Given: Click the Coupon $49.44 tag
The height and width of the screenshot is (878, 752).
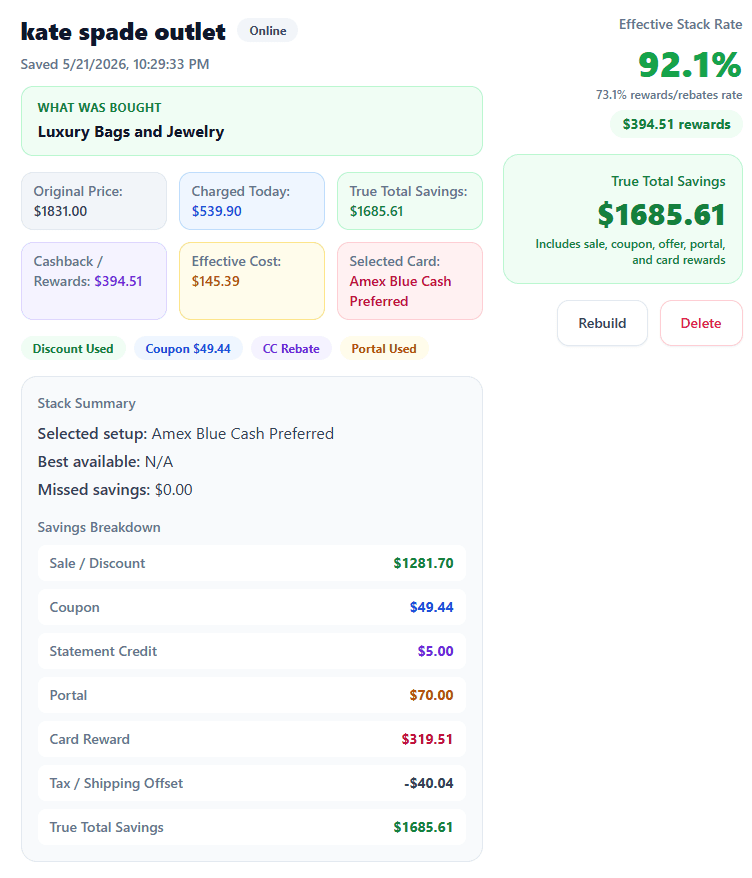Looking at the screenshot, I should [188, 348].
